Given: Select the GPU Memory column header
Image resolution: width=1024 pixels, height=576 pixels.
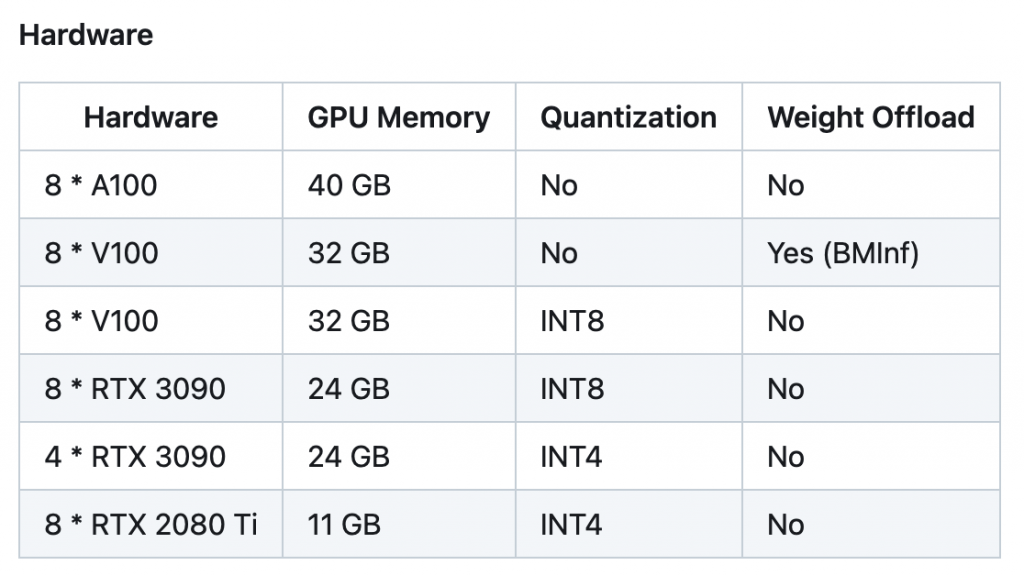Looking at the screenshot, I should [x=398, y=118].
